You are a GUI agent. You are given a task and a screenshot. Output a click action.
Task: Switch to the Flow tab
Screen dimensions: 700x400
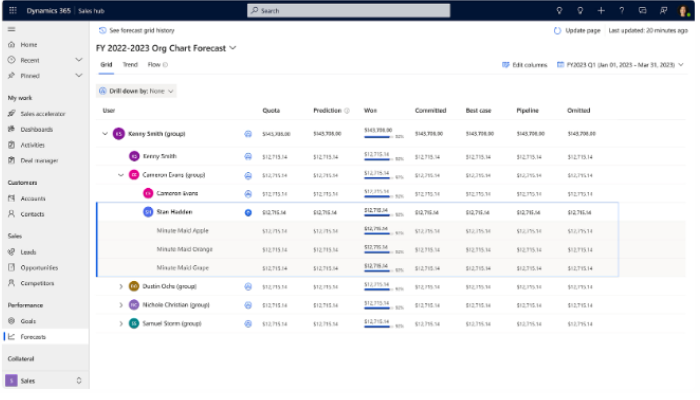click(x=154, y=65)
